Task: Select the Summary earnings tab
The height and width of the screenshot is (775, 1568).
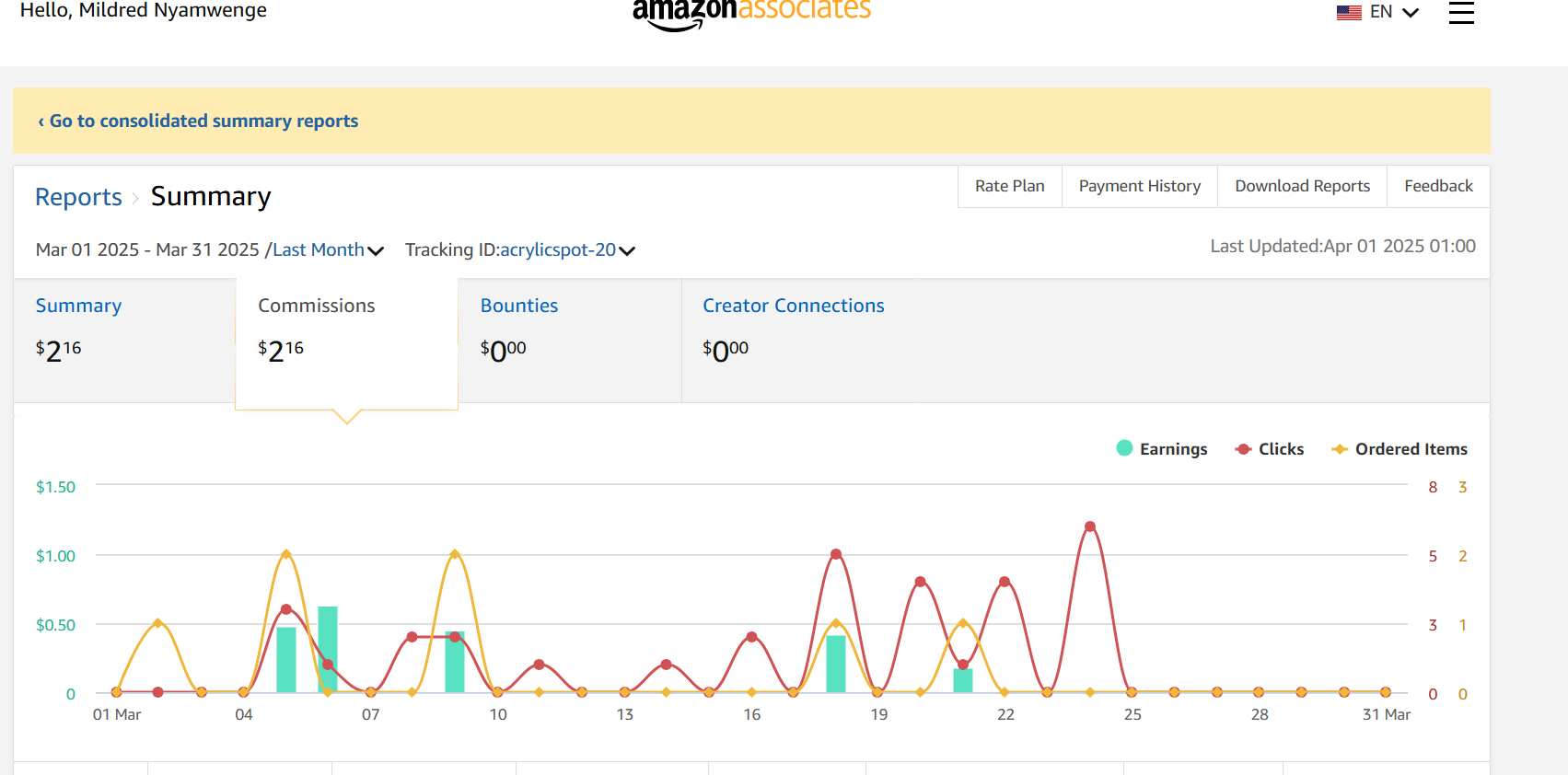Action: point(124,340)
